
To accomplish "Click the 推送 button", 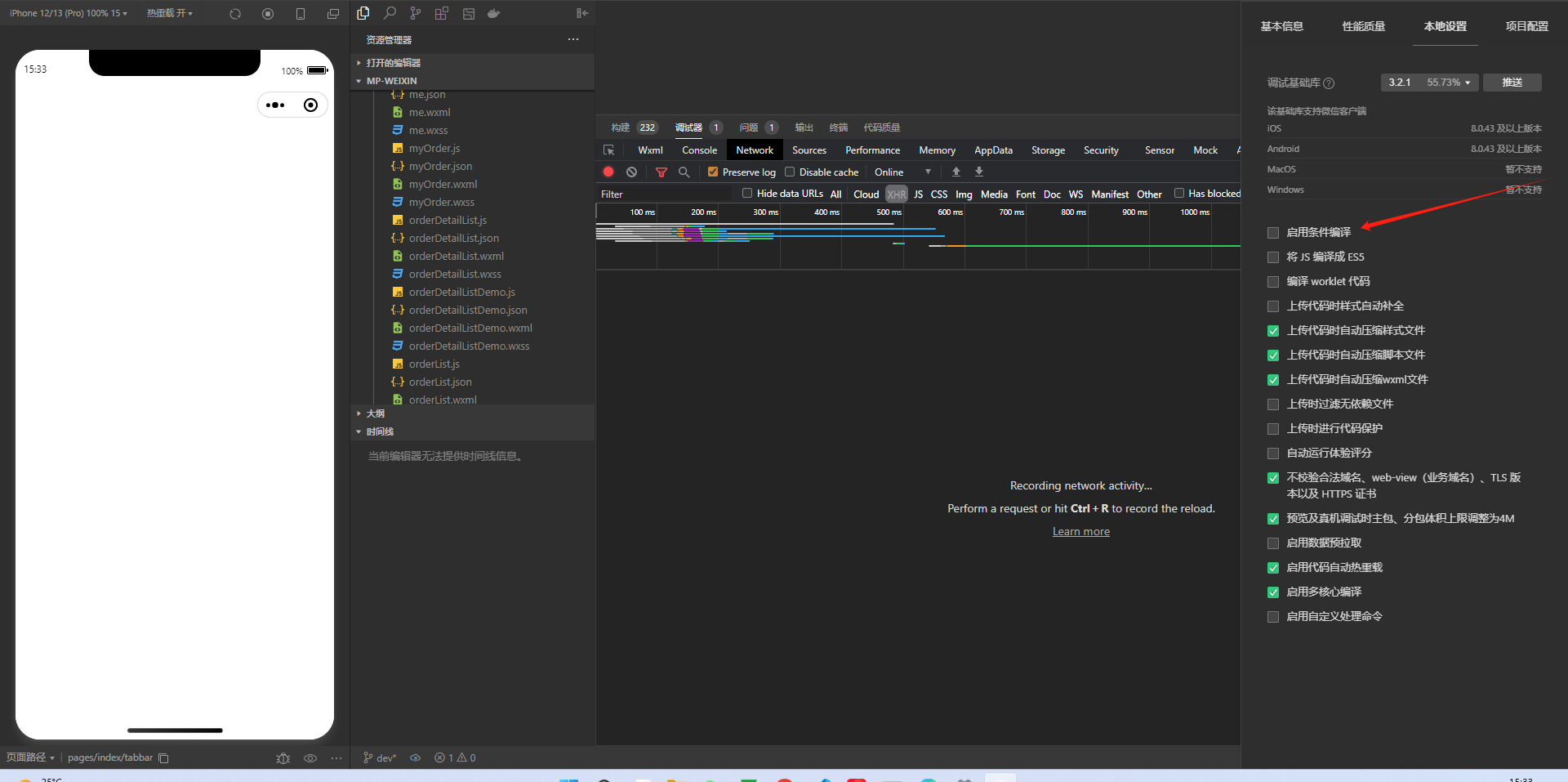I will pos(1512,83).
